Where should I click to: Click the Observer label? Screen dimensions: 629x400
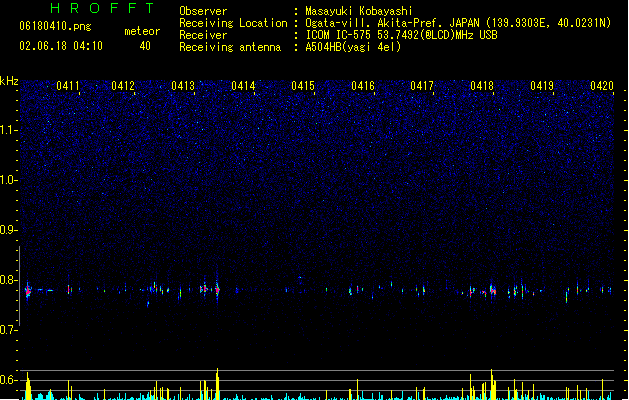coord(203,11)
